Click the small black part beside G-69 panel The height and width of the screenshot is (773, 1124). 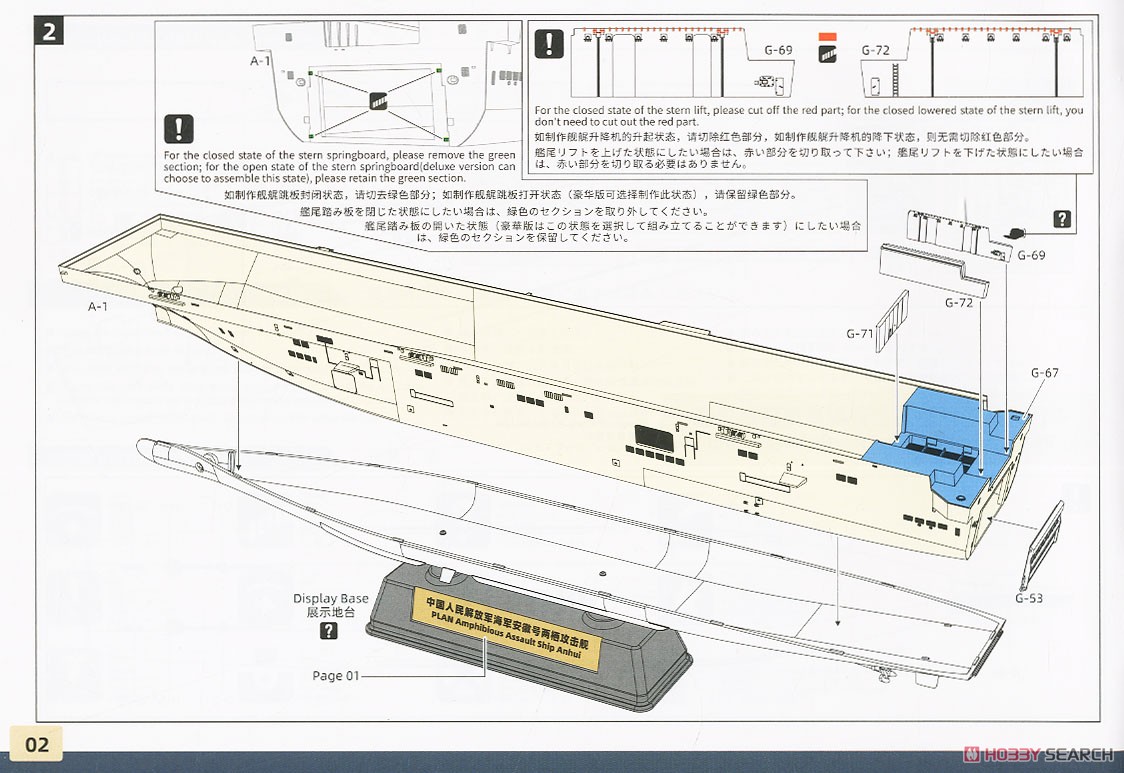pos(1016,232)
